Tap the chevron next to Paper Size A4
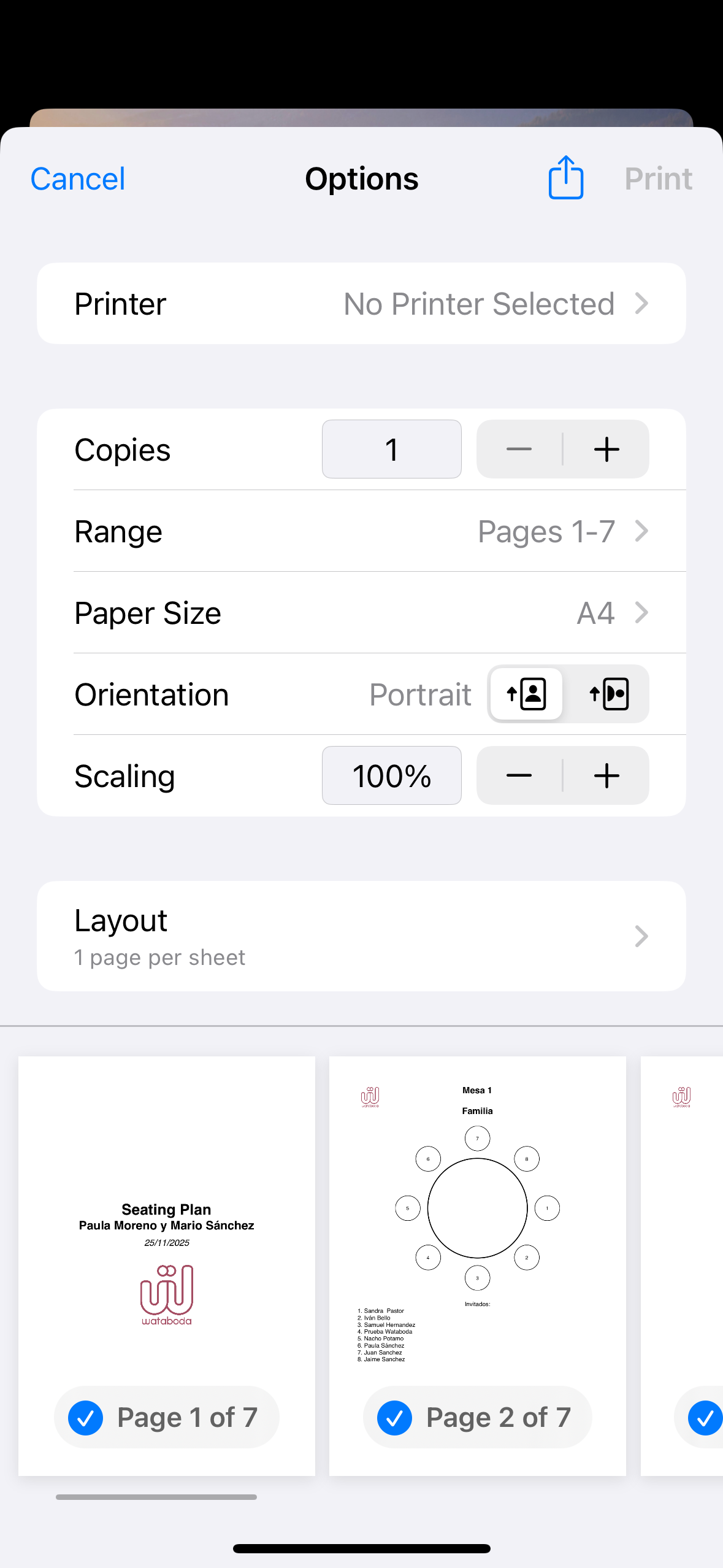Image resolution: width=723 pixels, height=1568 pixels. [x=641, y=612]
